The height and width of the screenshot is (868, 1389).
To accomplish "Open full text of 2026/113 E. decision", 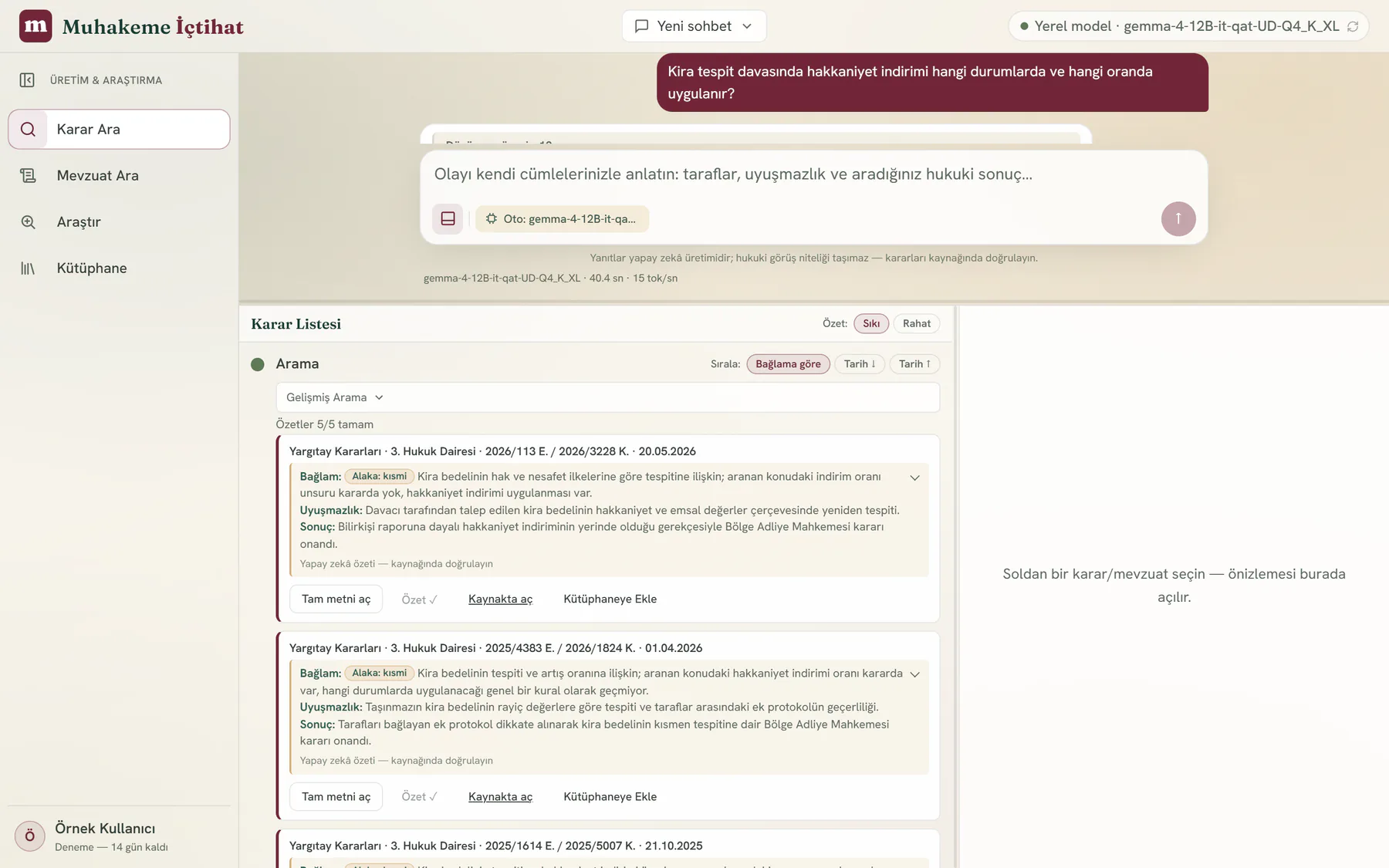I will [336, 599].
